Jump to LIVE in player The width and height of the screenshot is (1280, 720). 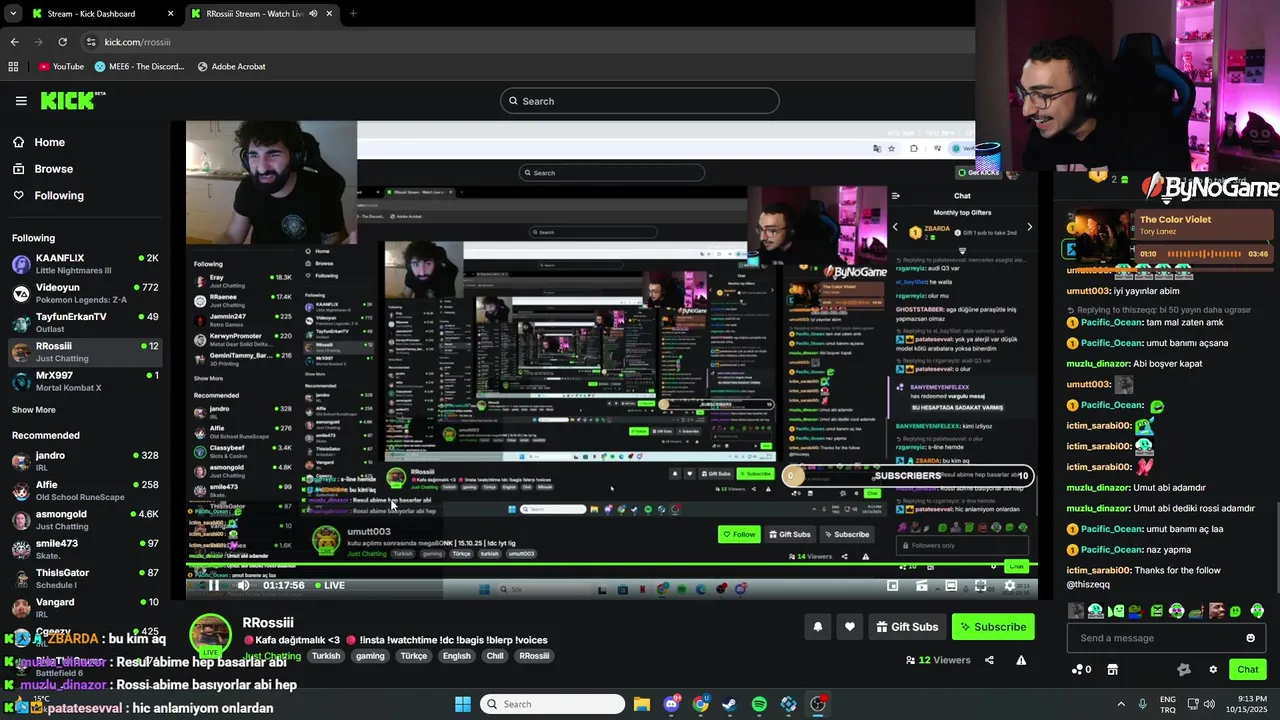[330, 586]
